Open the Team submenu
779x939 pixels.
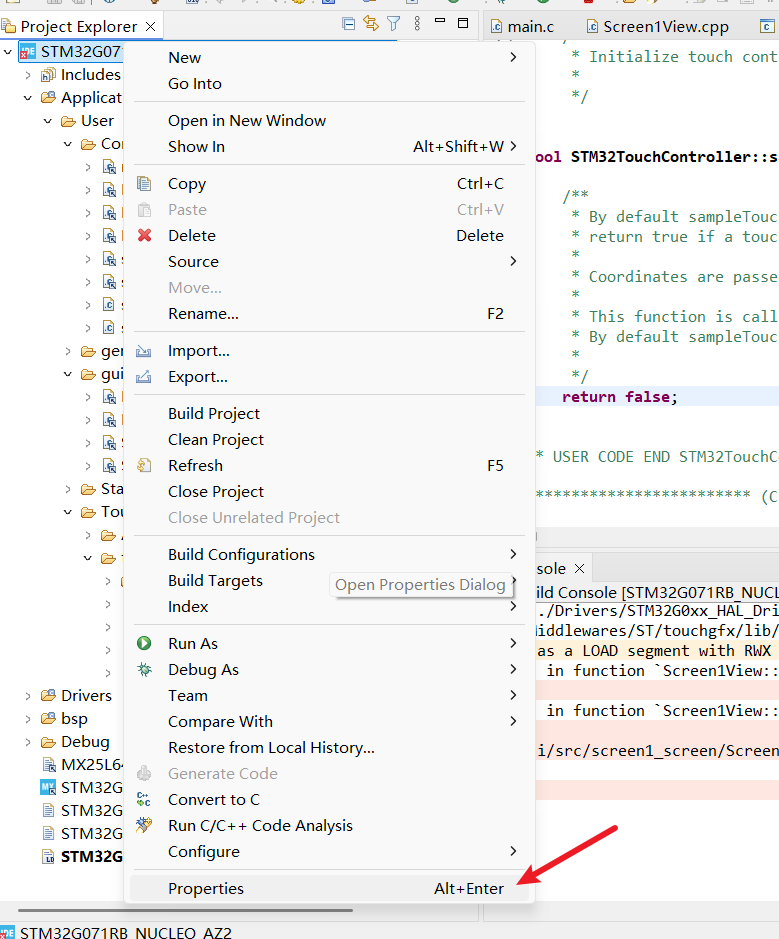pos(329,696)
